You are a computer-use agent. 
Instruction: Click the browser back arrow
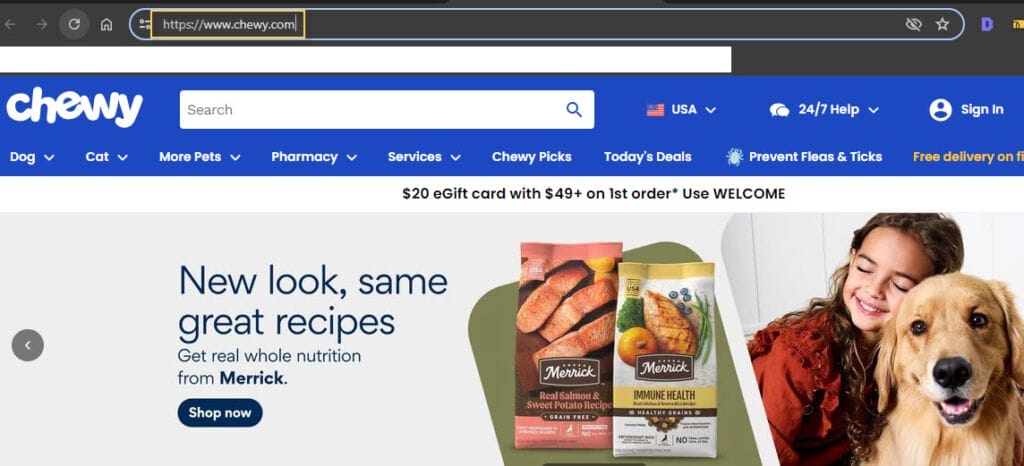[10, 25]
